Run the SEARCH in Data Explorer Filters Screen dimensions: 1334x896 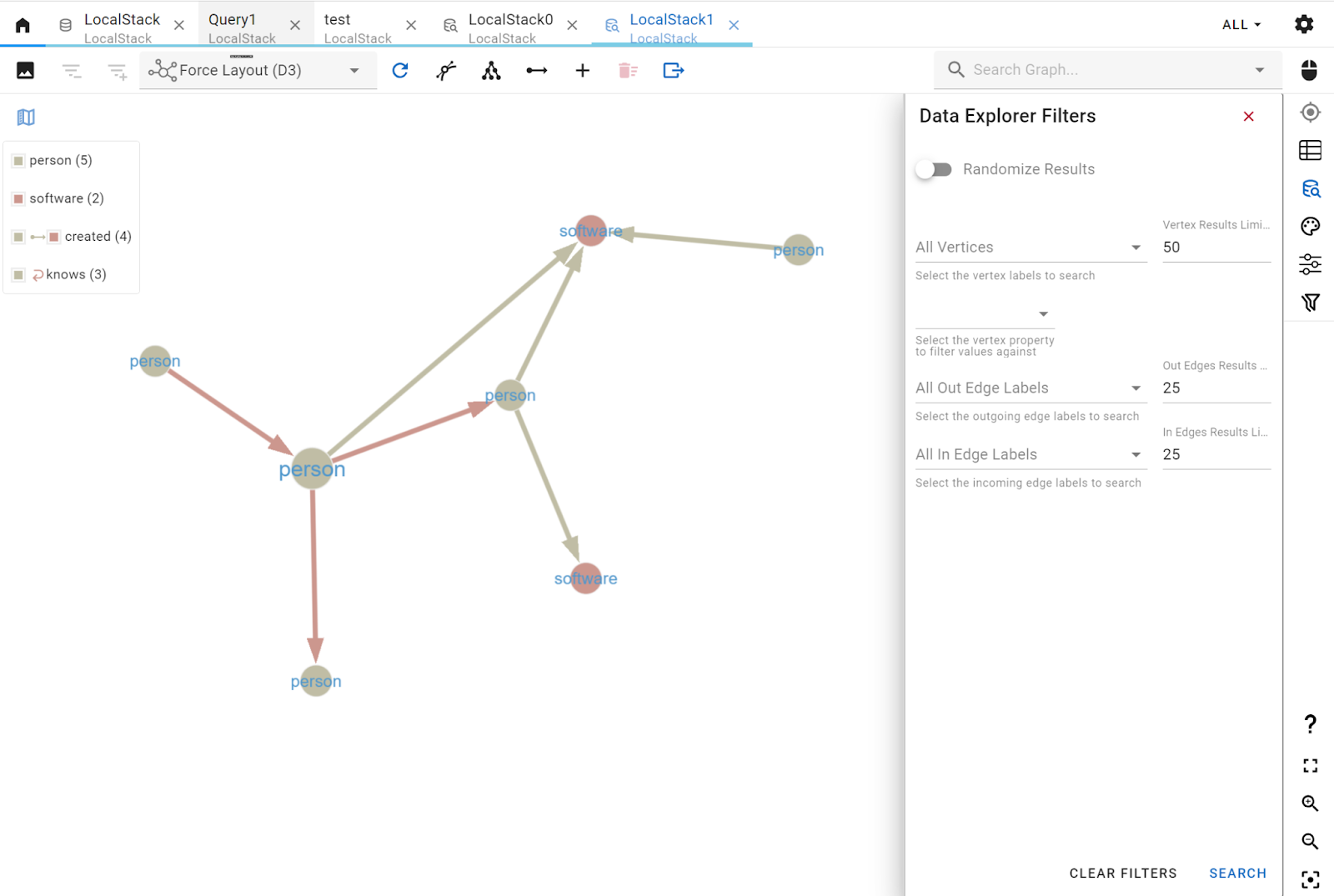(x=1237, y=873)
